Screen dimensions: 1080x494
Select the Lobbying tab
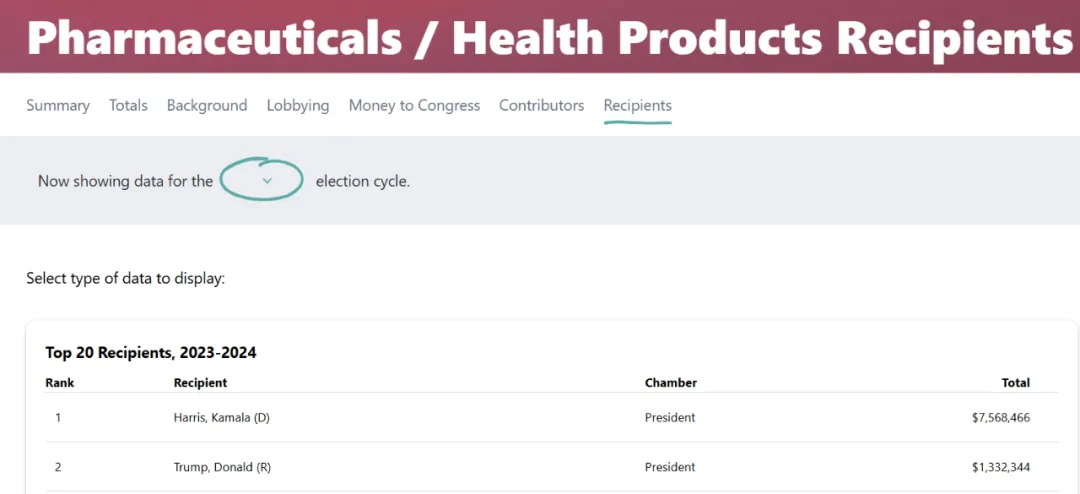[298, 105]
